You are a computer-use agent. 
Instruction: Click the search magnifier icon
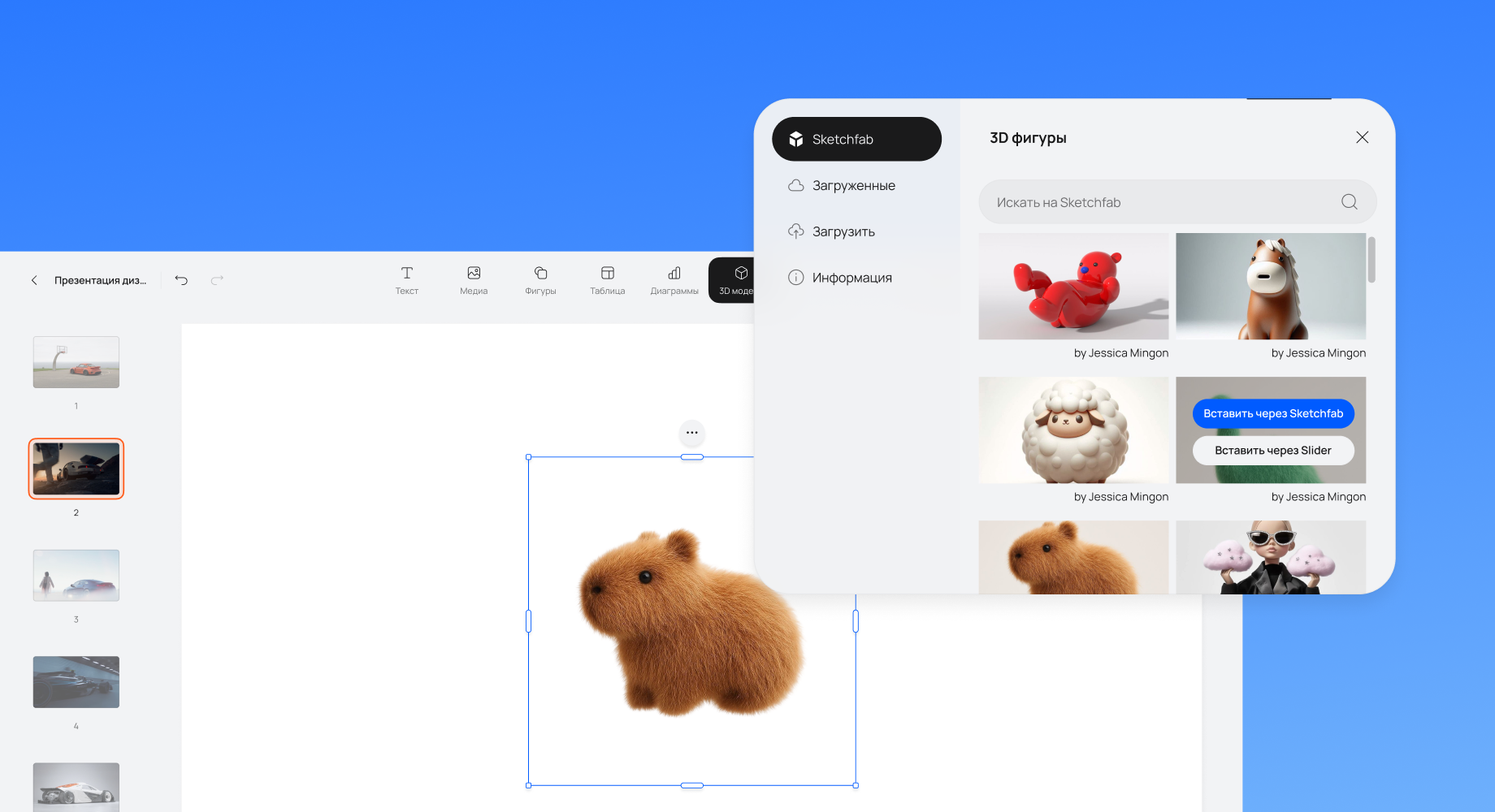click(x=1349, y=202)
